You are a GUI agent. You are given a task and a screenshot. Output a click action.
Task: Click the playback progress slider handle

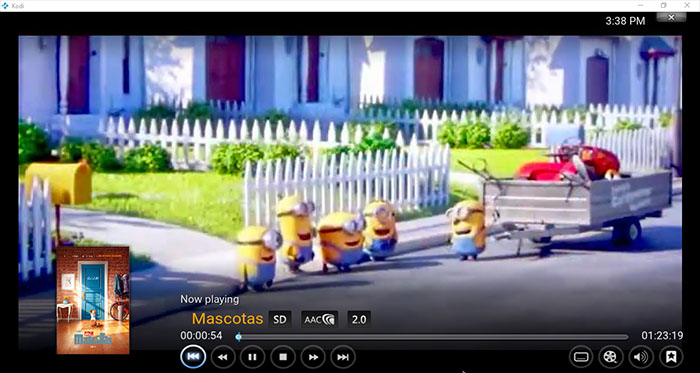pyautogui.click(x=238, y=337)
